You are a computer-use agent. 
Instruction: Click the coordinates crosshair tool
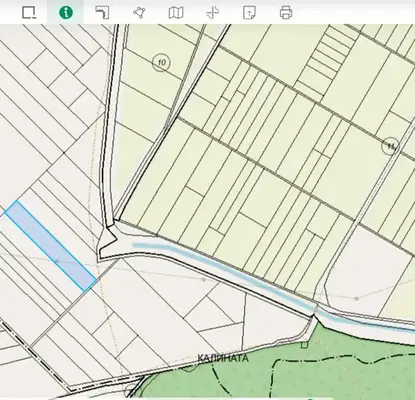click(212, 13)
